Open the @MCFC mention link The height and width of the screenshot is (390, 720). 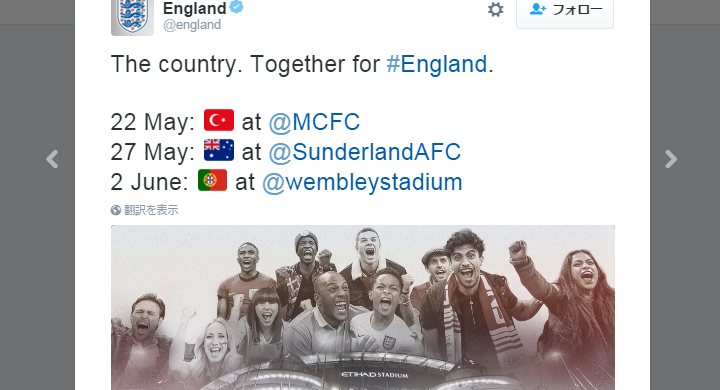click(314, 122)
